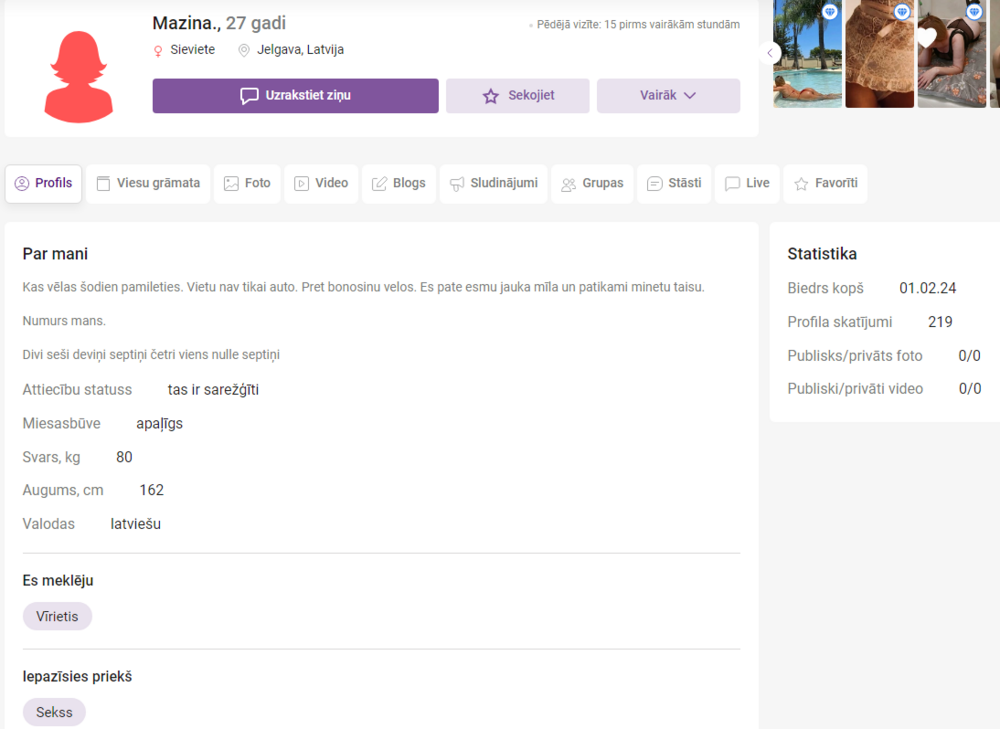Screen dimensions: 1000x729
Task: Open the Live tab
Action: coord(747,184)
